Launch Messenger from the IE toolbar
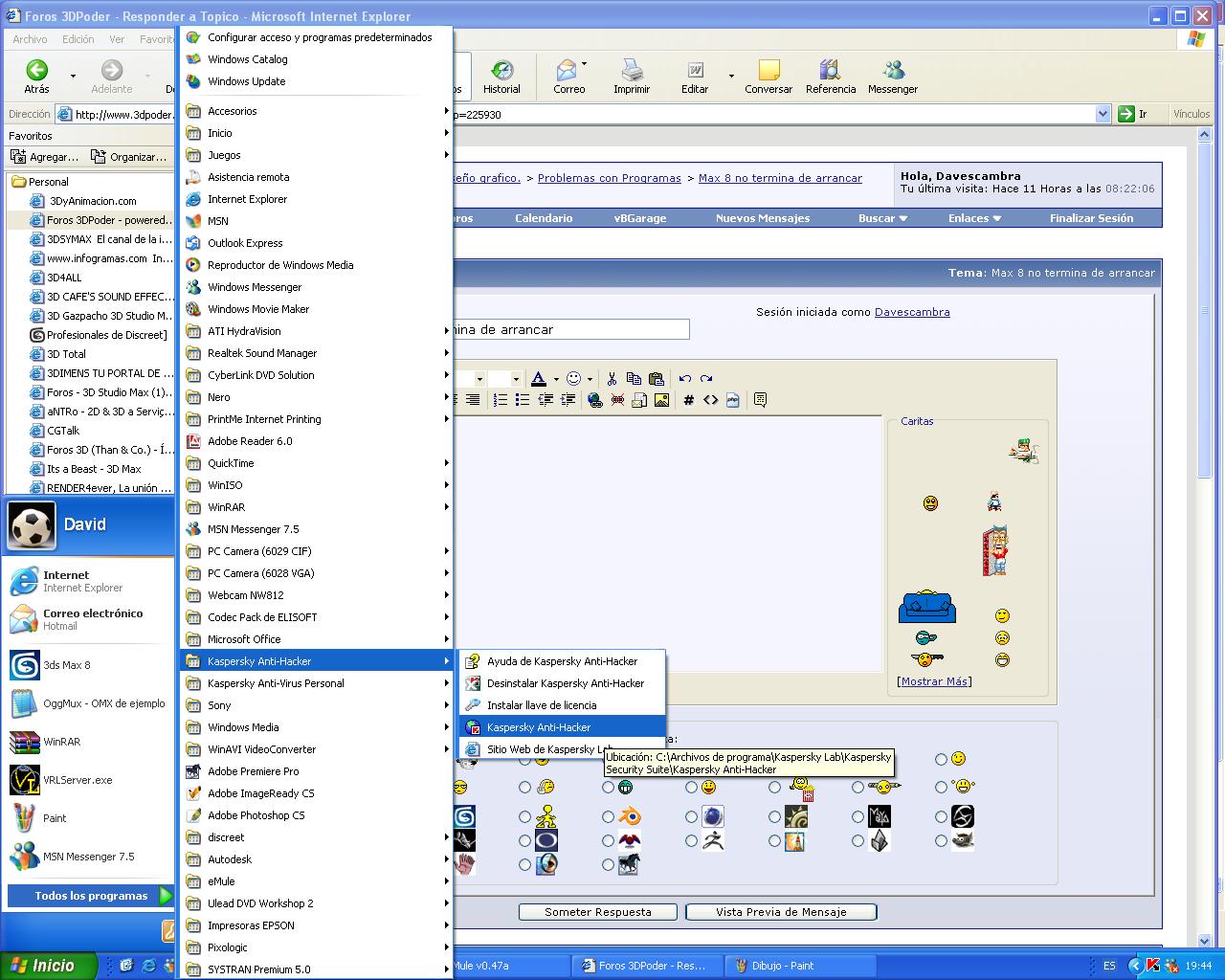The height and width of the screenshot is (980, 1225). point(893,77)
